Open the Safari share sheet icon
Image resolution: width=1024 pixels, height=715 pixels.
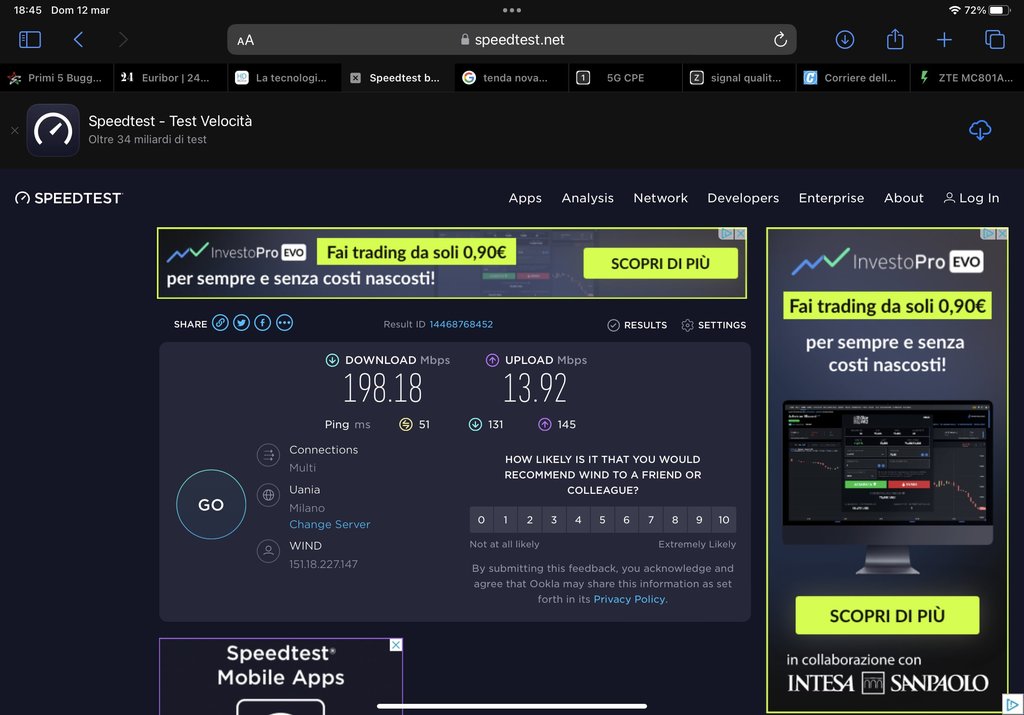tap(895, 40)
